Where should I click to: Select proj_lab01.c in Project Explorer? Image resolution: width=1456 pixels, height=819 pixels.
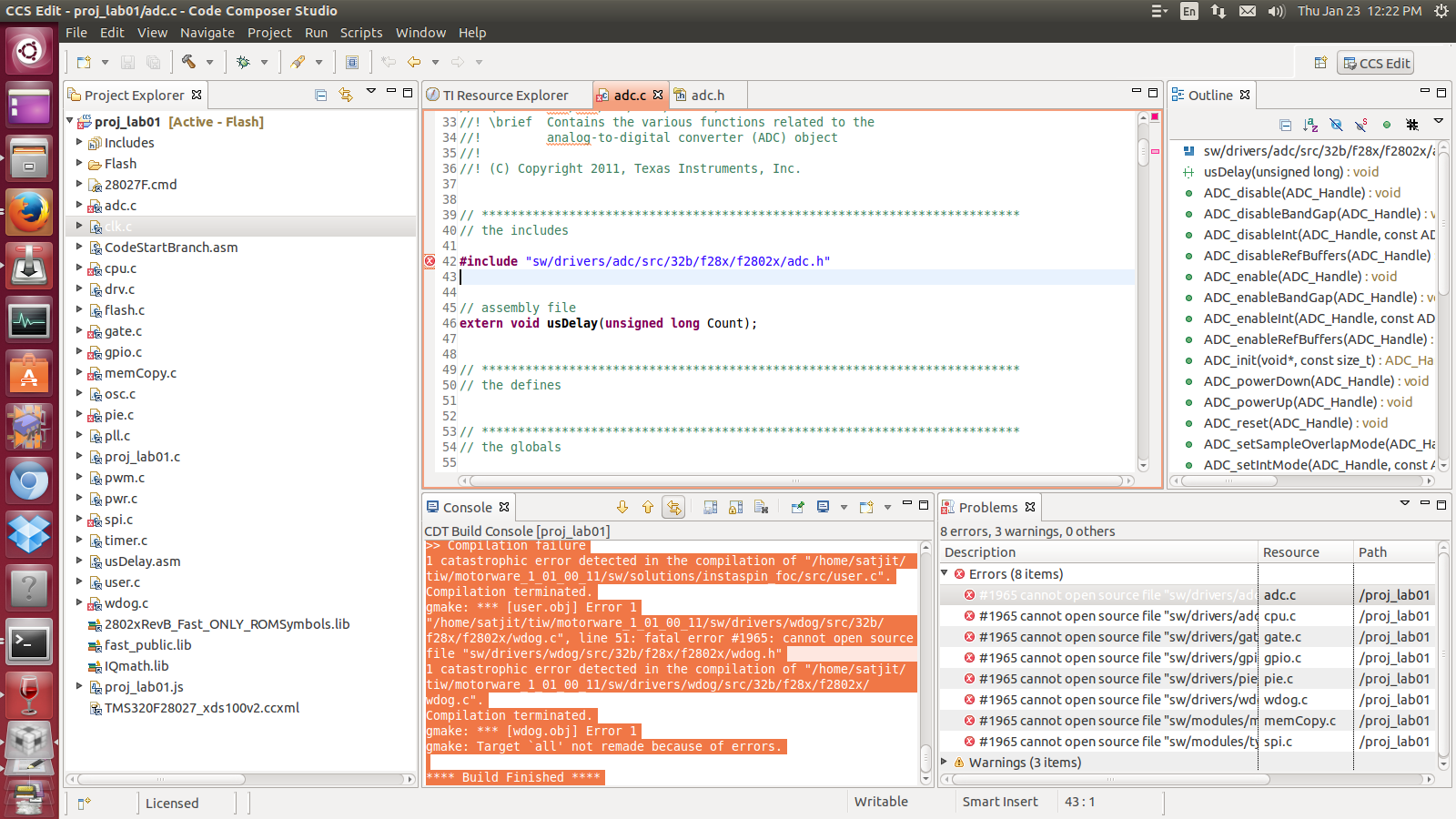point(142,456)
